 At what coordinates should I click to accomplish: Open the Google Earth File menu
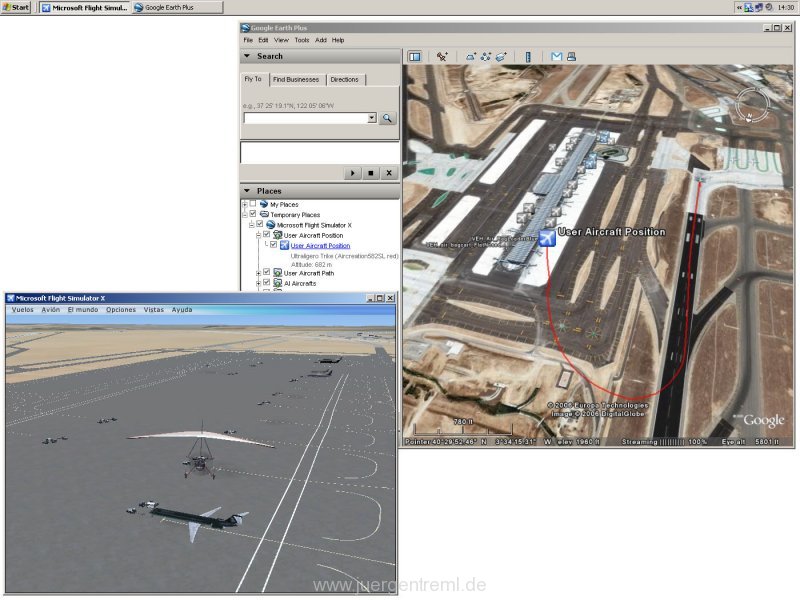248,40
